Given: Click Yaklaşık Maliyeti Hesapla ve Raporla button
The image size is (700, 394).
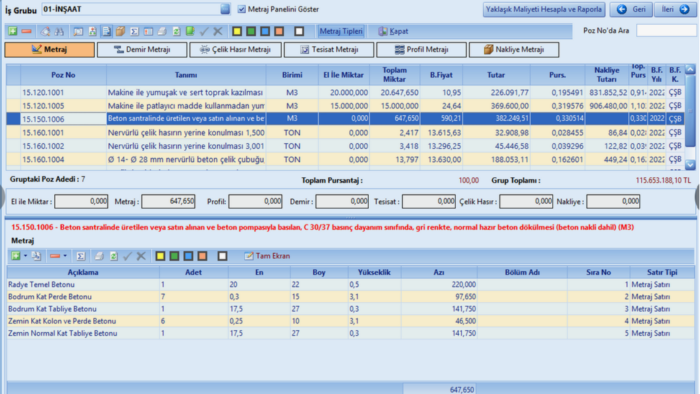Looking at the screenshot, I should pos(544,9).
